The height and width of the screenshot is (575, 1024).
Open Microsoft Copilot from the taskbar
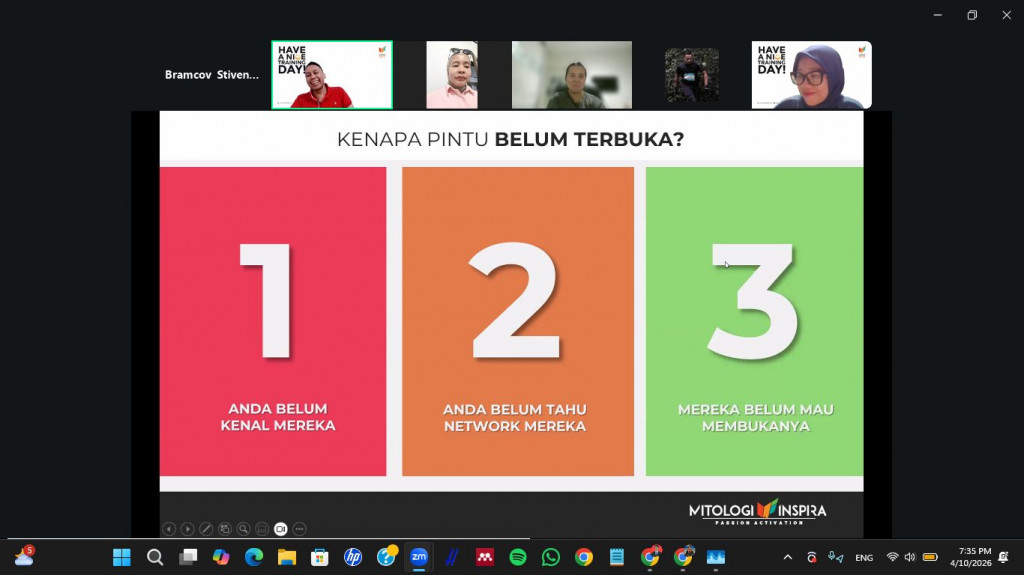221,557
